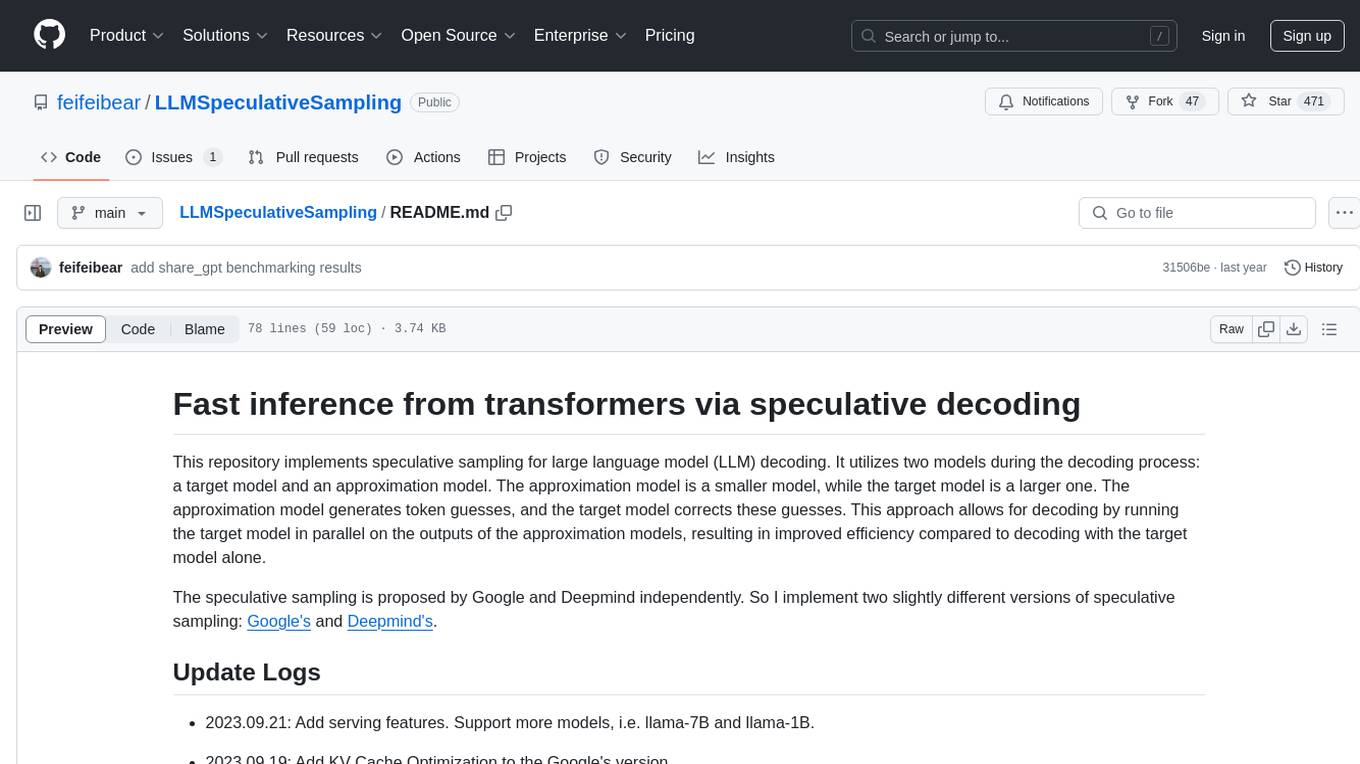Click the Update Logs heading
Image resolution: width=1360 pixels, height=764 pixels.
click(247, 672)
